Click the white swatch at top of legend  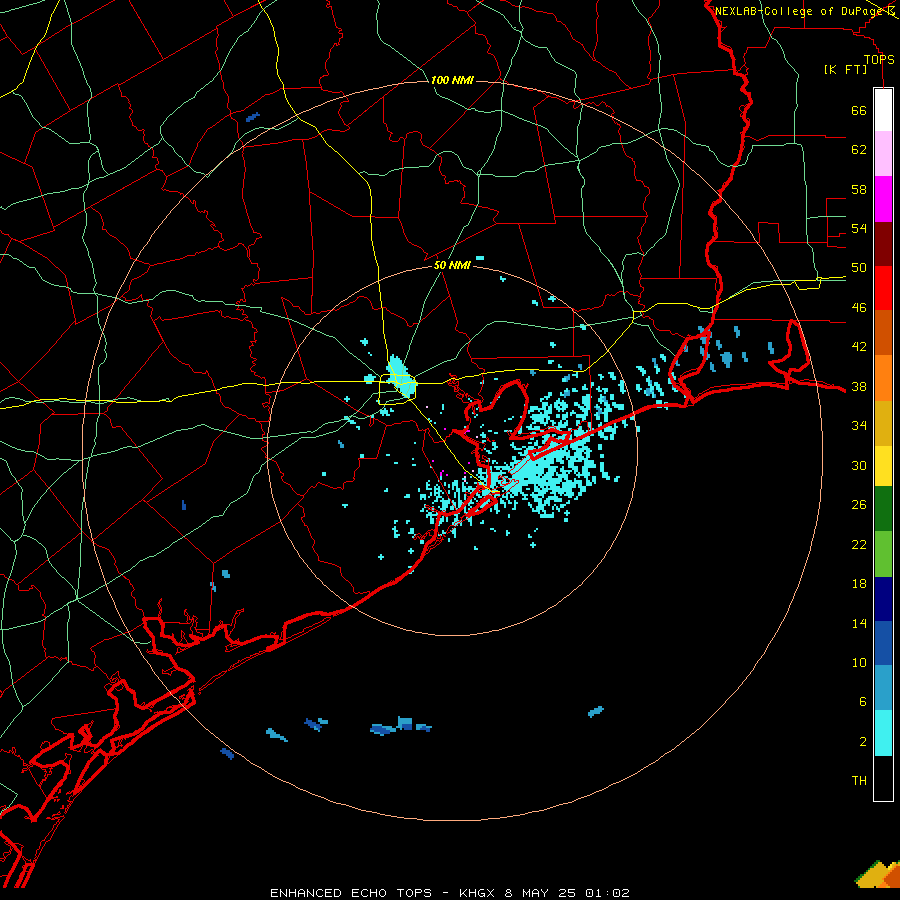point(883,110)
